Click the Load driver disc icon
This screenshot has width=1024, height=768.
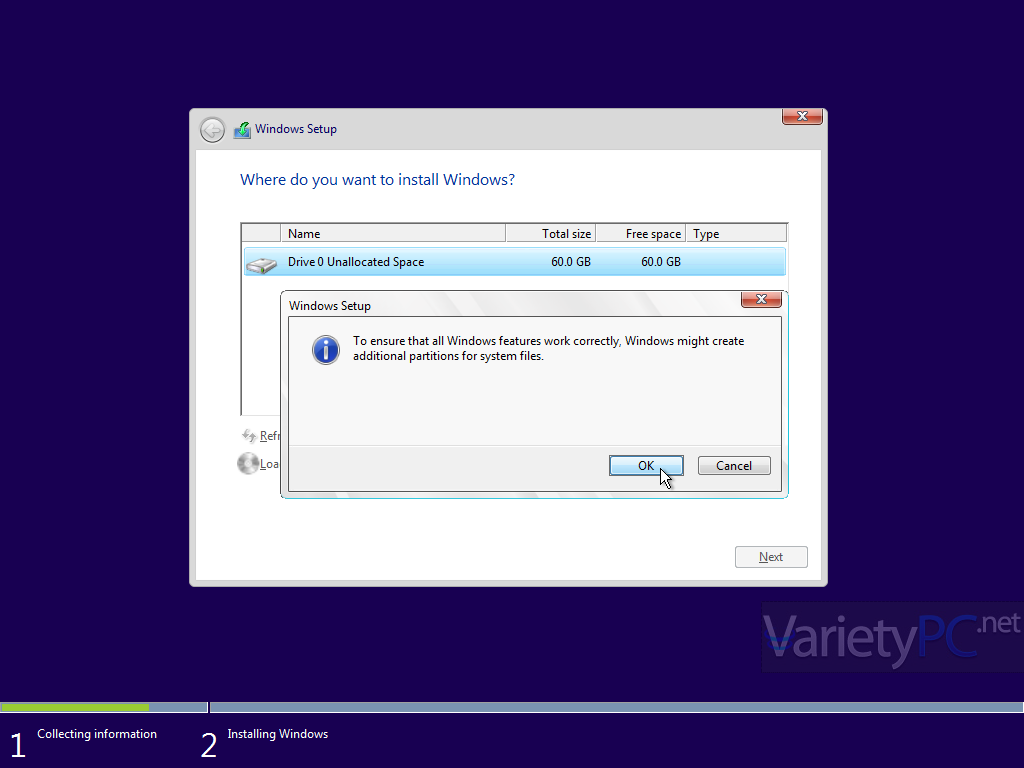pyautogui.click(x=248, y=464)
